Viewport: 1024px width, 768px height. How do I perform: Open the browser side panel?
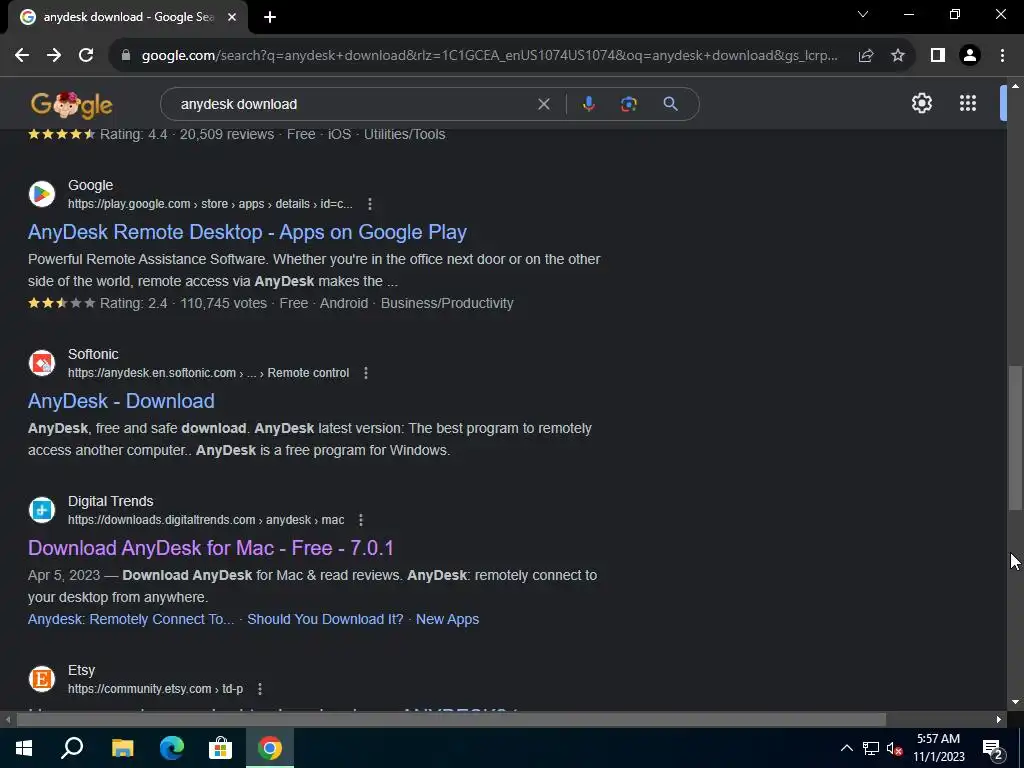(x=938, y=56)
